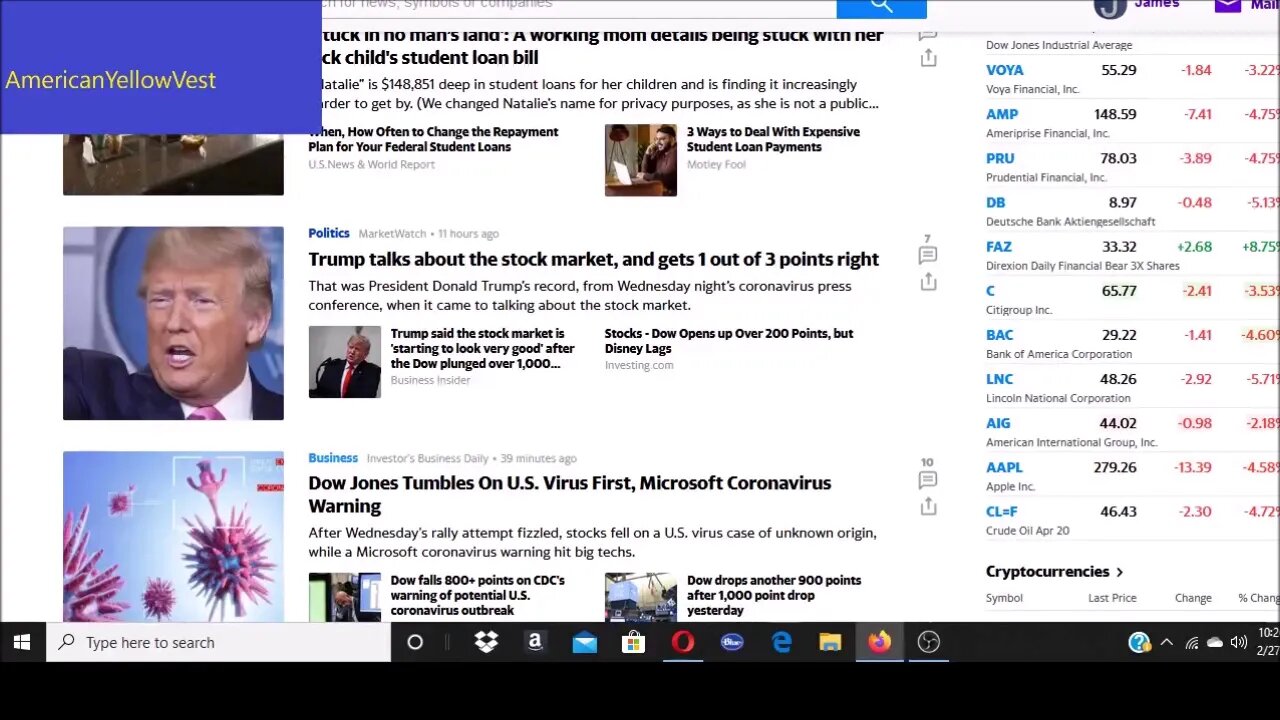Image resolution: width=1280 pixels, height=720 pixels.
Task: Open the Wi-Fi network tray icon
Action: pos(1192,643)
